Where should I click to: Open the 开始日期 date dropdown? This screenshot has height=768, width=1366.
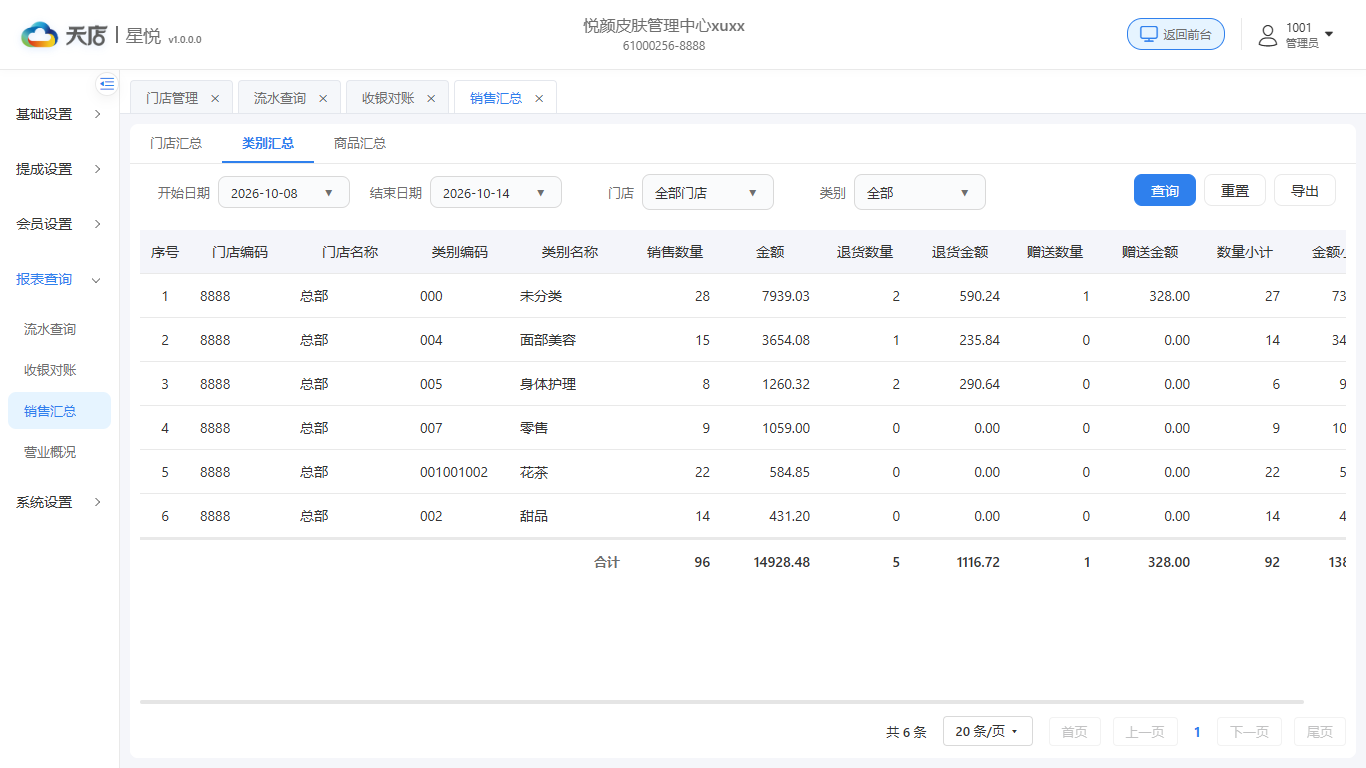click(x=284, y=193)
